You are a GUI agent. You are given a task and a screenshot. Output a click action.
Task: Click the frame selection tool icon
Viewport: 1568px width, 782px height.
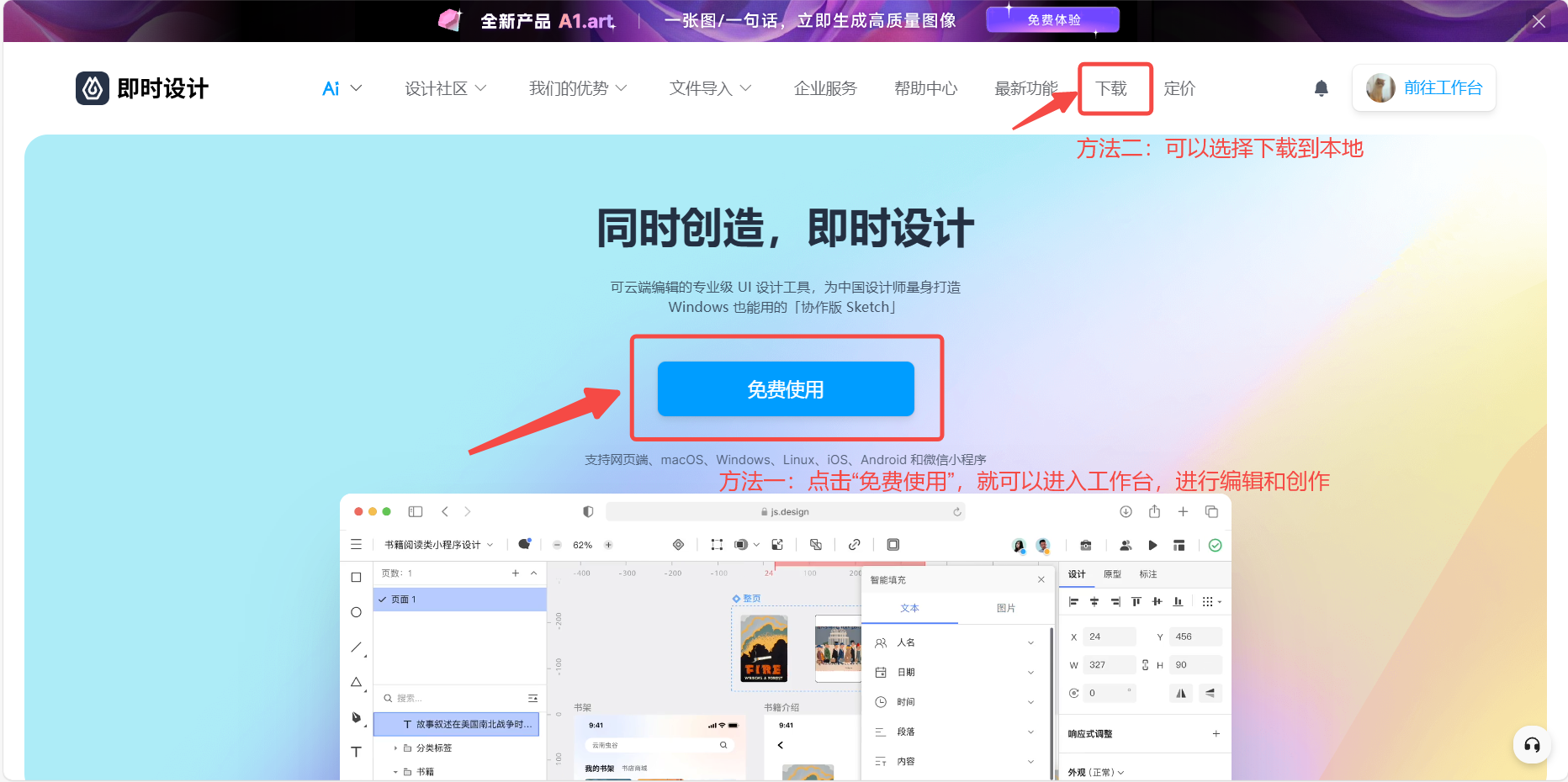click(x=717, y=545)
